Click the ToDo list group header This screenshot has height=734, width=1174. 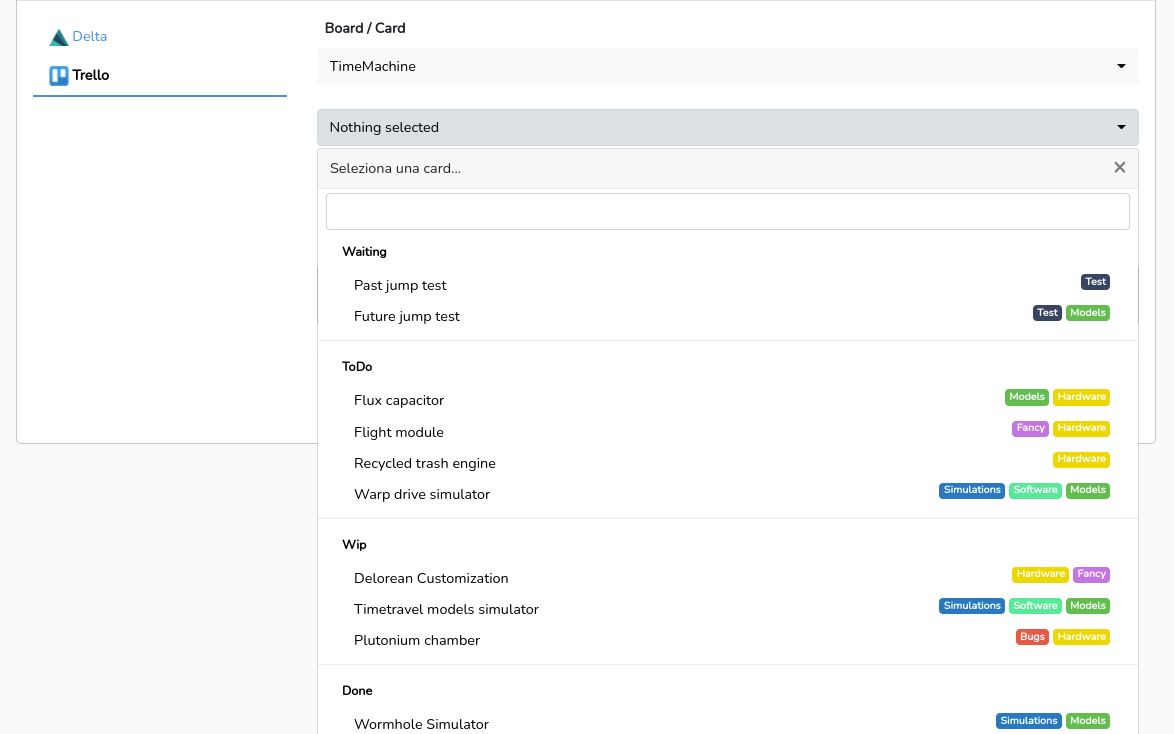[357, 367]
